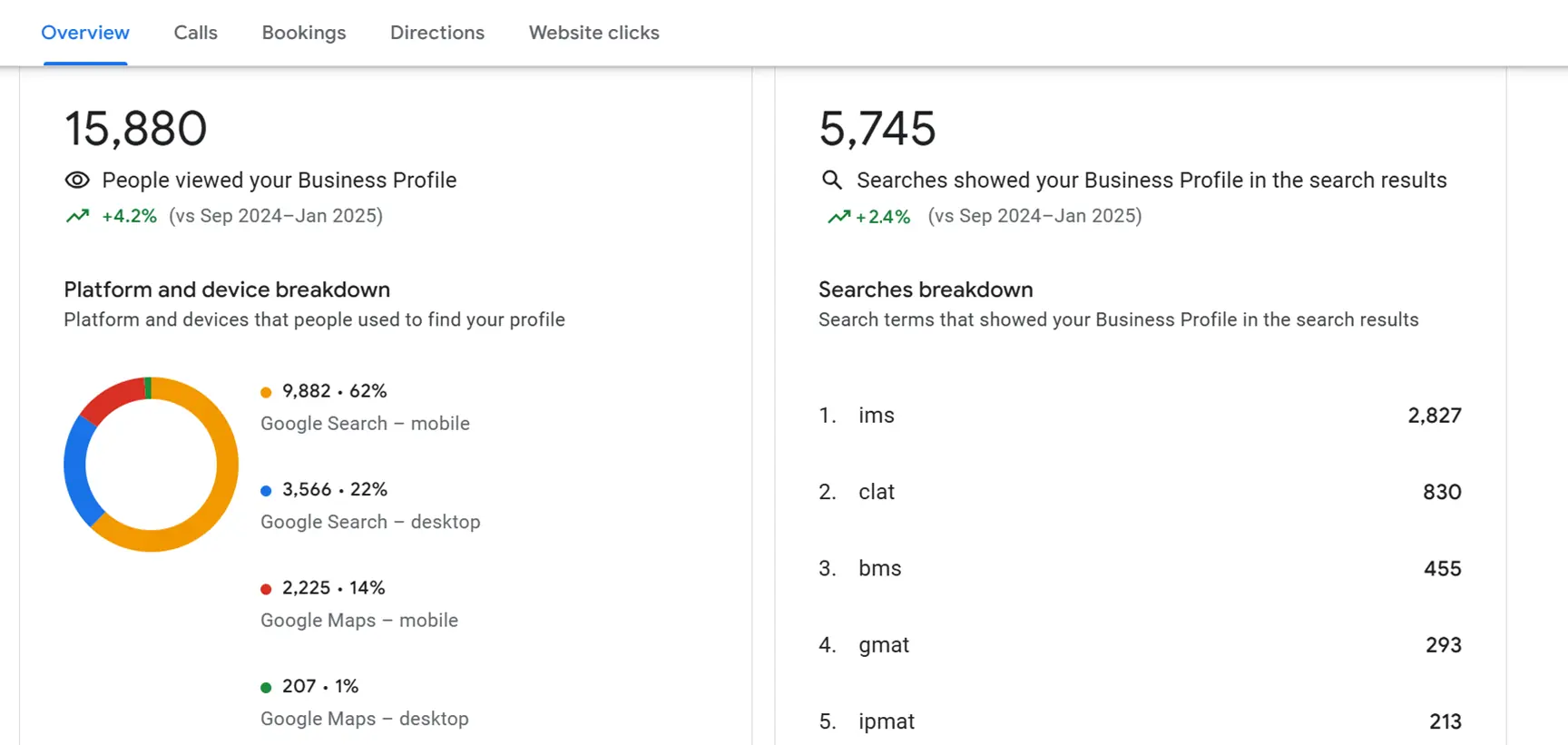Screen dimensions: 1568x745
Task: Select the green dot for Google Maps desktop
Action: (268, 687)
